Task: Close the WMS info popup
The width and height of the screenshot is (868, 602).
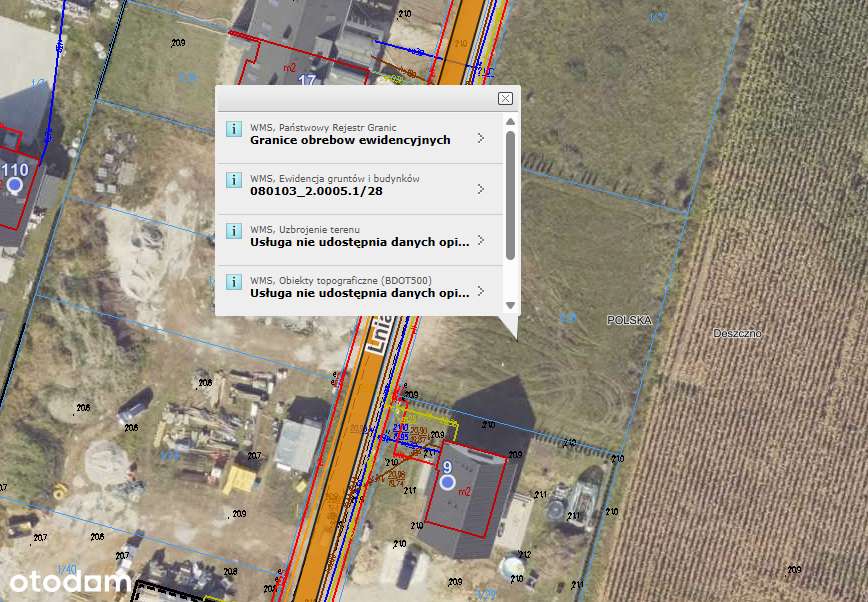Action: pyautogui.click(x=505, y=99)
